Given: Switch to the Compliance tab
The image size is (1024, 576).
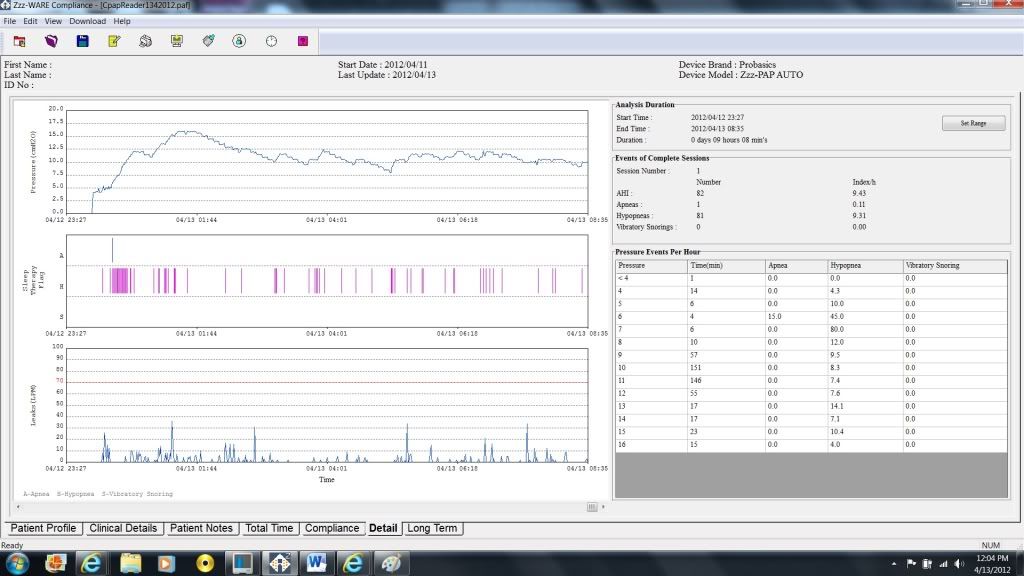Looking at the screenshot, I should coord(332,528).
